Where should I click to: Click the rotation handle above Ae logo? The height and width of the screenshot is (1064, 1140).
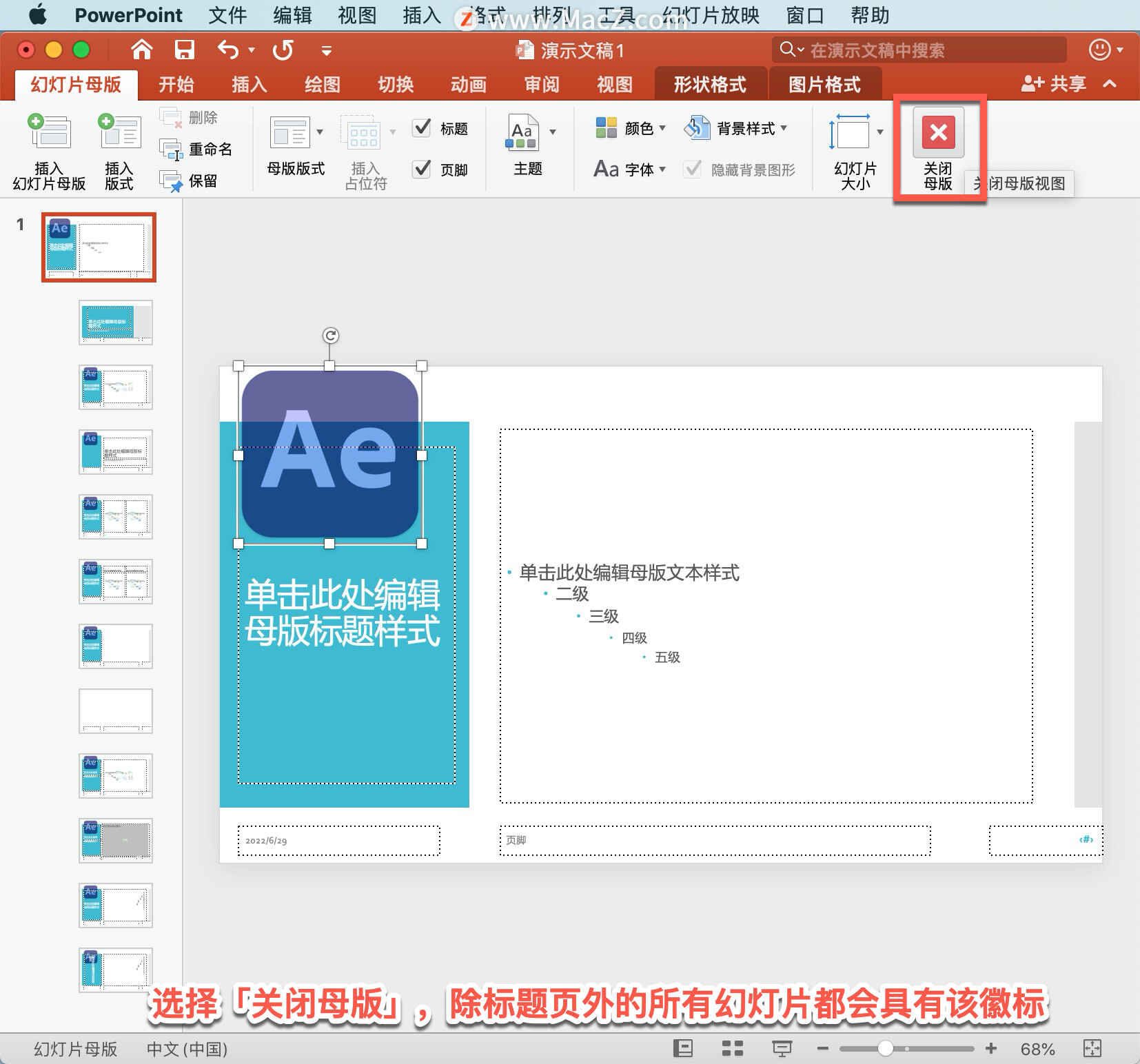[331, 336]
